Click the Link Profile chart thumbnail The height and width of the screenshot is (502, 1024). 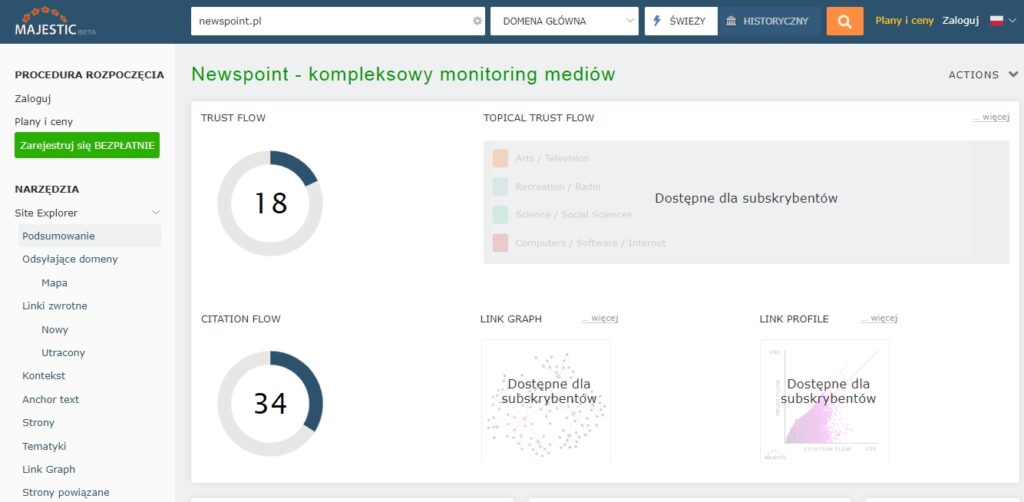825,401
